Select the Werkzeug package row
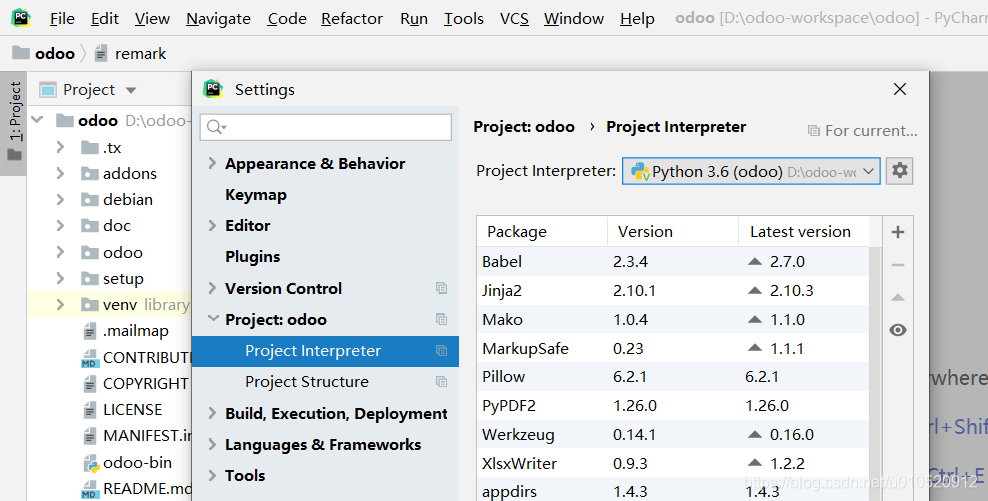This screenshot has height=501, width=988. tap(673, 435)
